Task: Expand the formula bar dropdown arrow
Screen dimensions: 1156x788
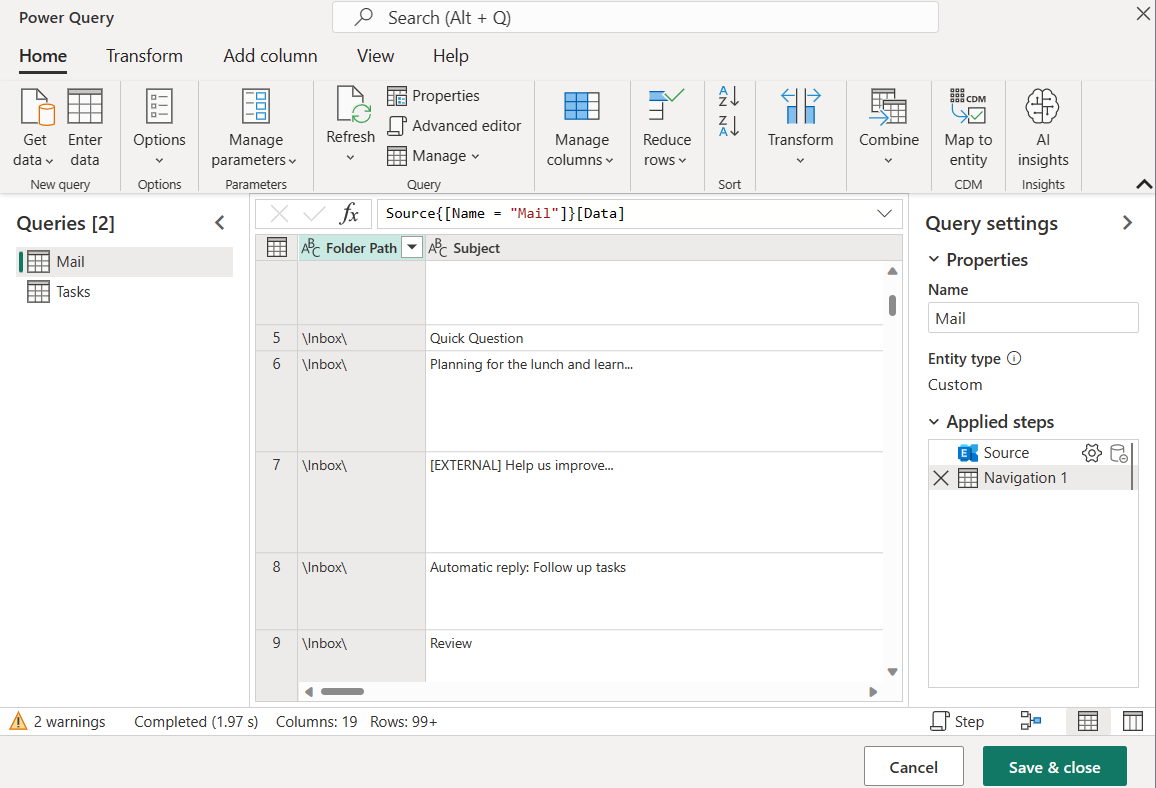Action: (884, 213)
